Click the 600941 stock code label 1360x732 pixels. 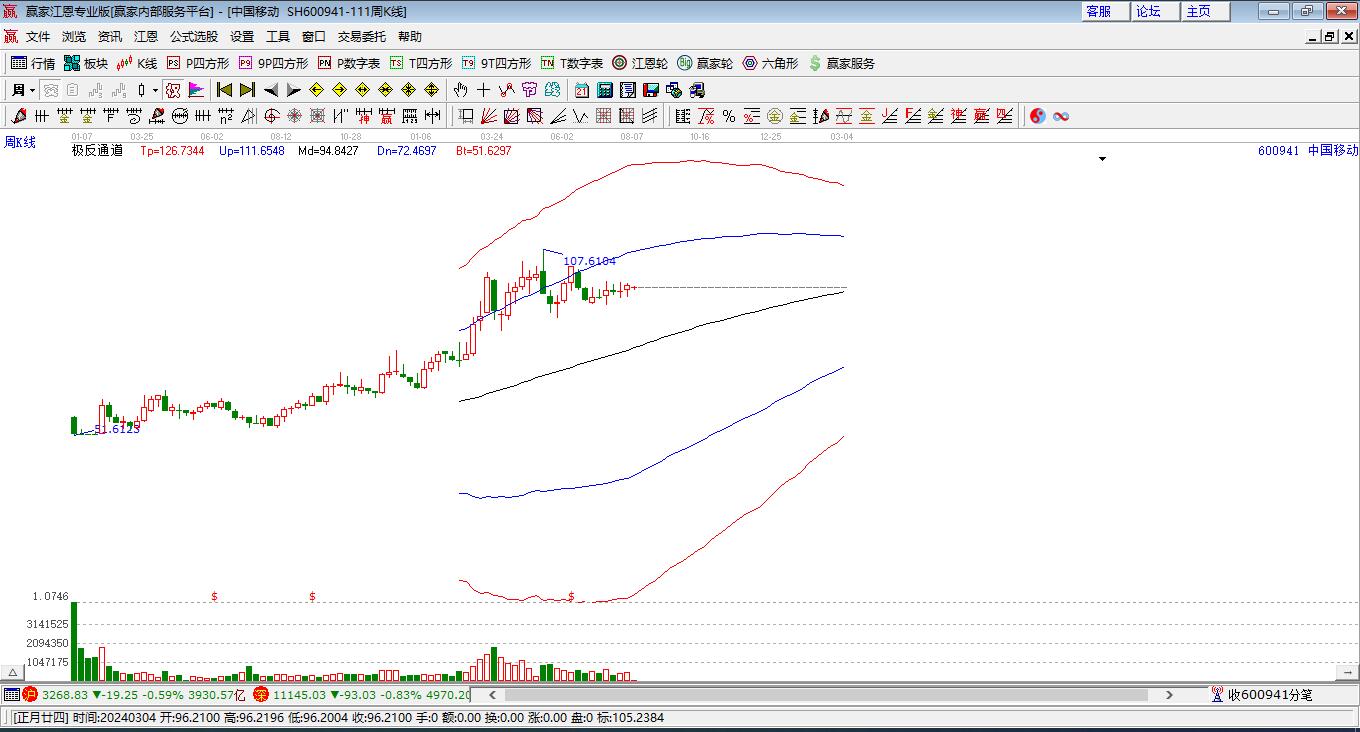coord(1279,151)
